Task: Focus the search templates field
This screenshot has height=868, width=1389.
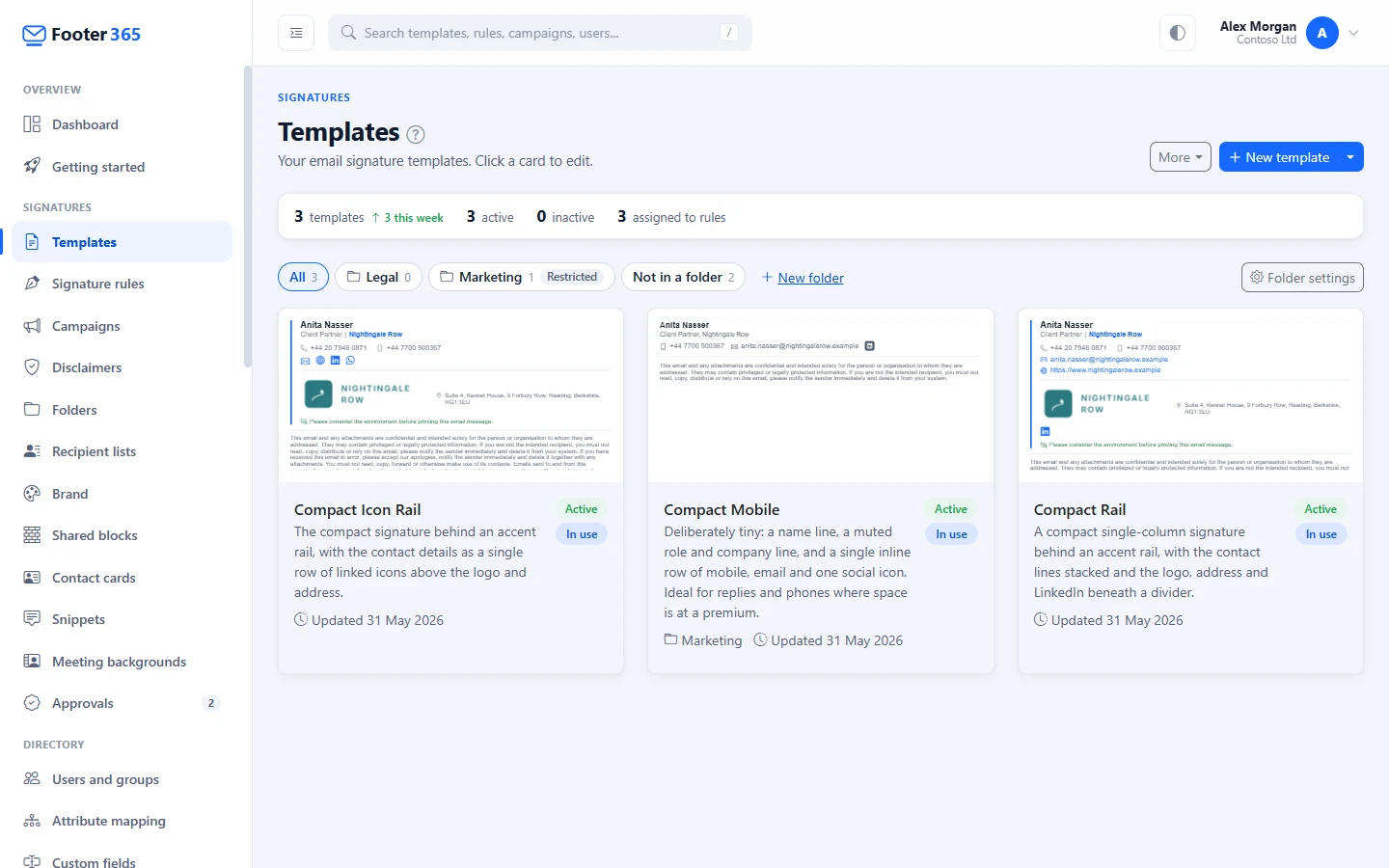Action: click(x=540, y=33)
